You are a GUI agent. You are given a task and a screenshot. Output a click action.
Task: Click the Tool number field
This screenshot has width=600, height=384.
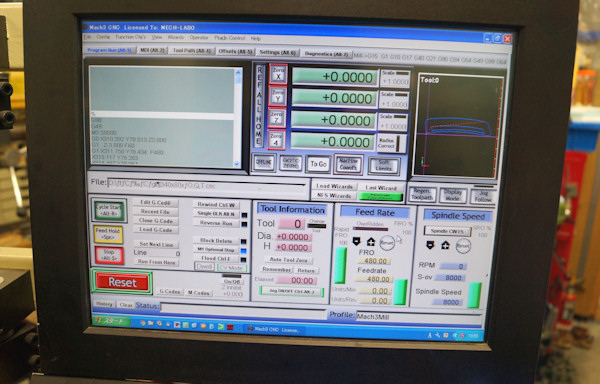[292, 224]
